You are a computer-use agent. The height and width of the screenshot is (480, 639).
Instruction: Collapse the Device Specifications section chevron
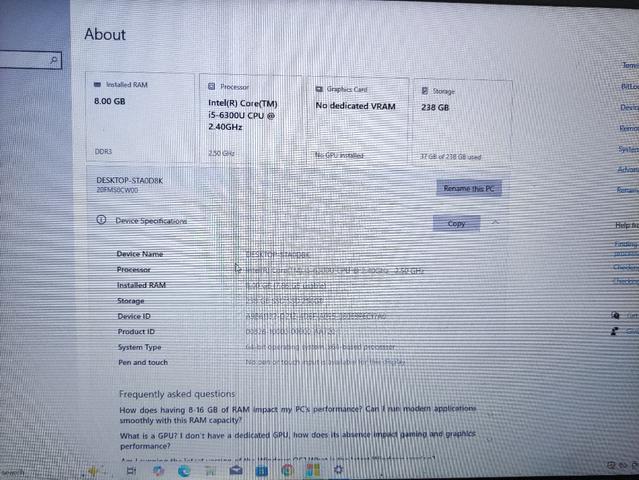(x=495, y=222)
